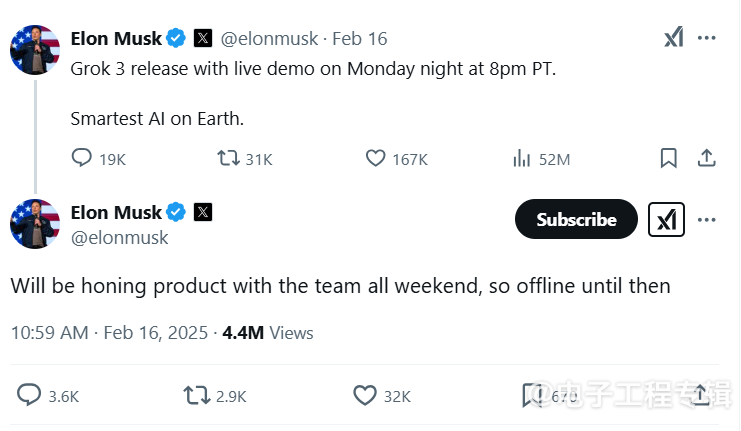View the 4.4M Views count

pos(267,333)
